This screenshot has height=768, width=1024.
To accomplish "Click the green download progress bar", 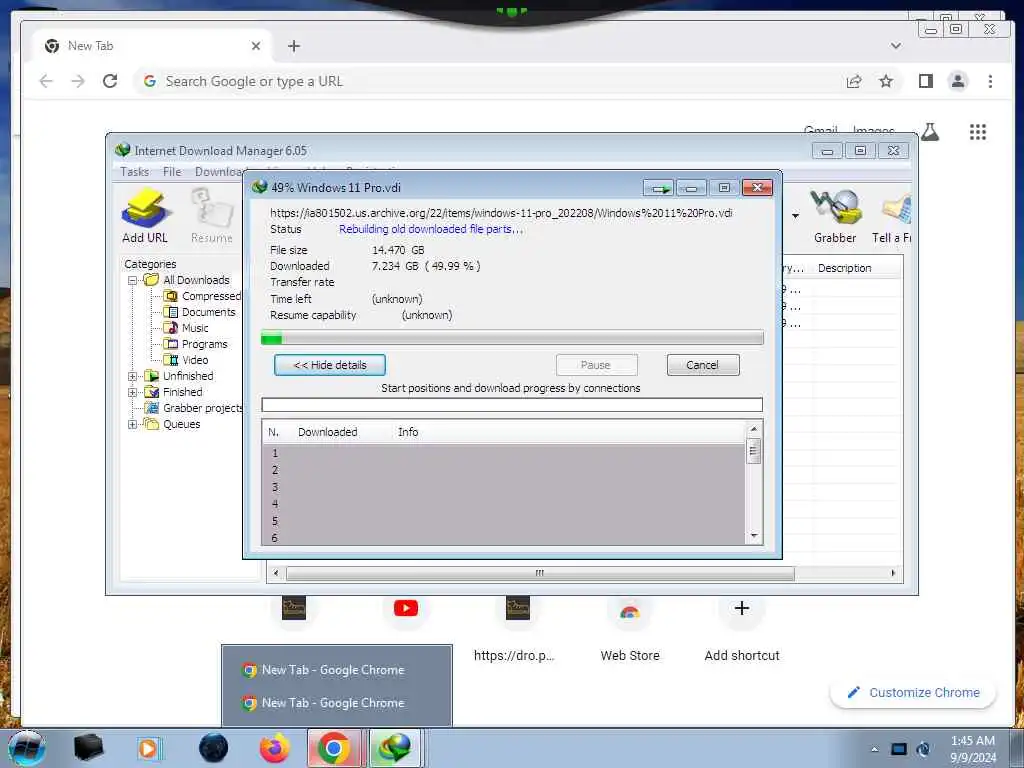I will 512,338.
